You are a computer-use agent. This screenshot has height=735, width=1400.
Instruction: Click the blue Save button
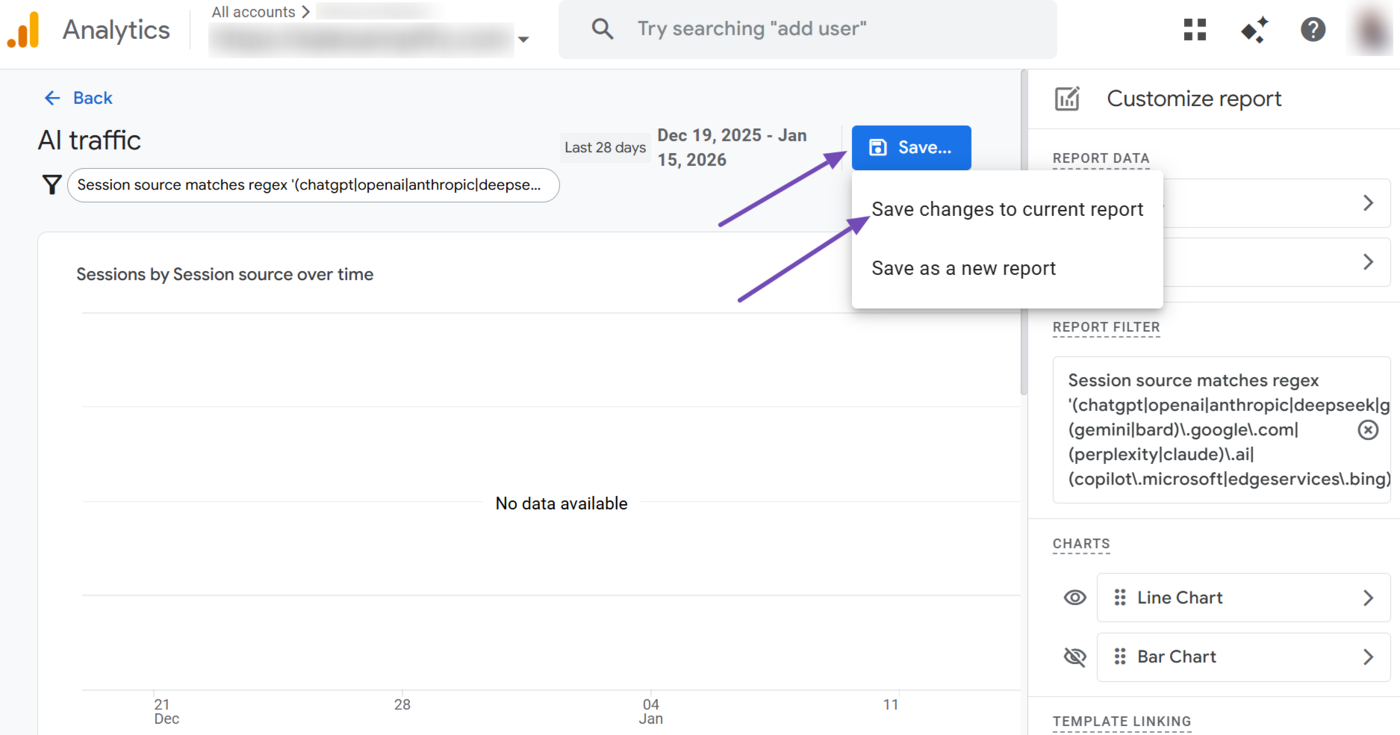(911, 147)
